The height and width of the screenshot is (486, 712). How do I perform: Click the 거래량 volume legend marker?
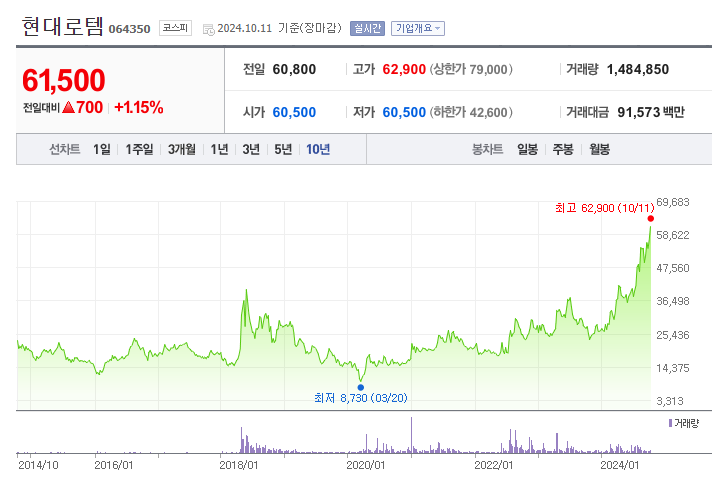point(670,423)
